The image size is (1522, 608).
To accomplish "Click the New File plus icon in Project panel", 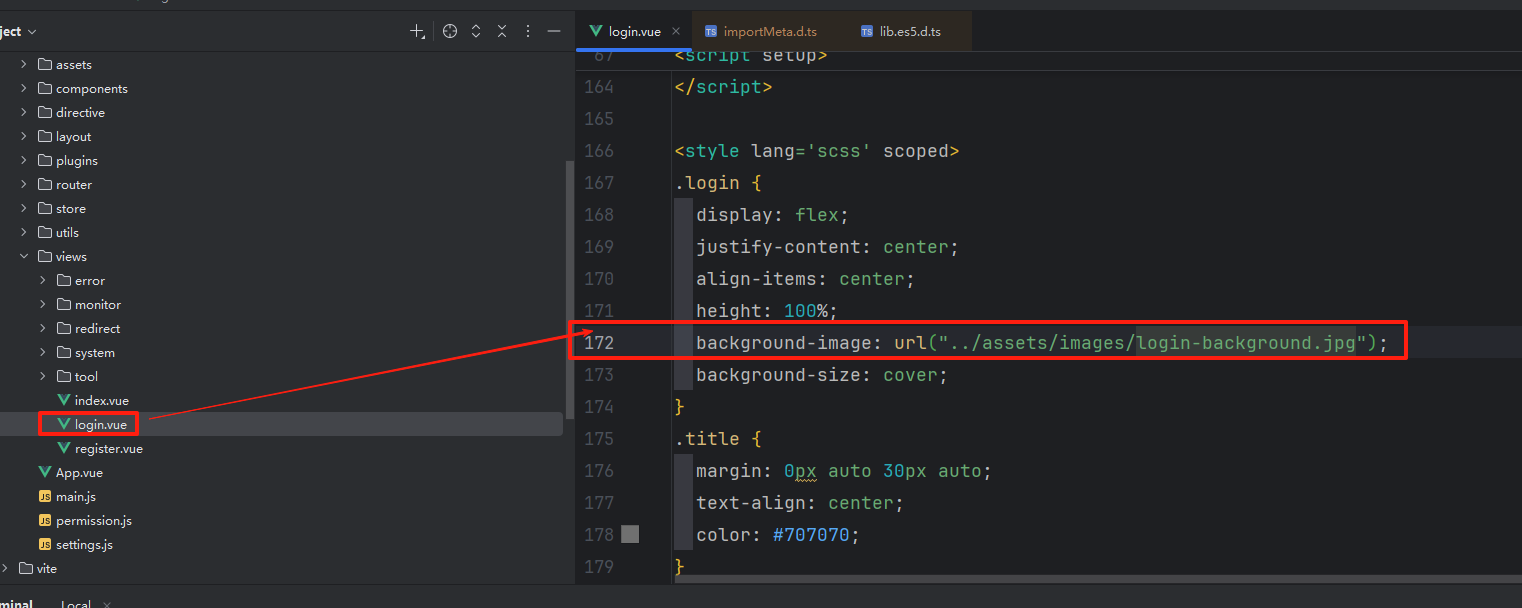I will (418, 31).
